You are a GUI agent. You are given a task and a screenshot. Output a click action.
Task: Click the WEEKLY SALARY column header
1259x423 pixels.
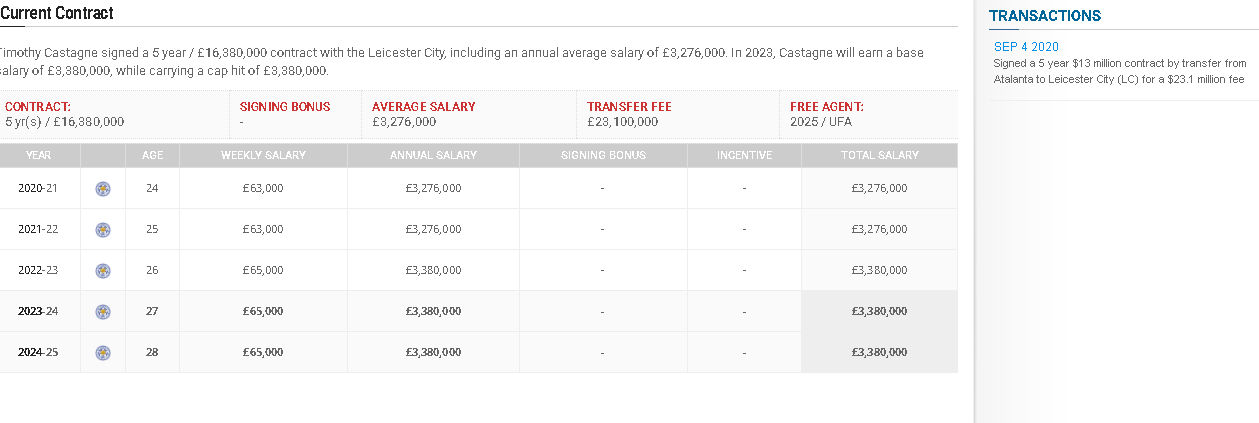[x=263, y=155]
